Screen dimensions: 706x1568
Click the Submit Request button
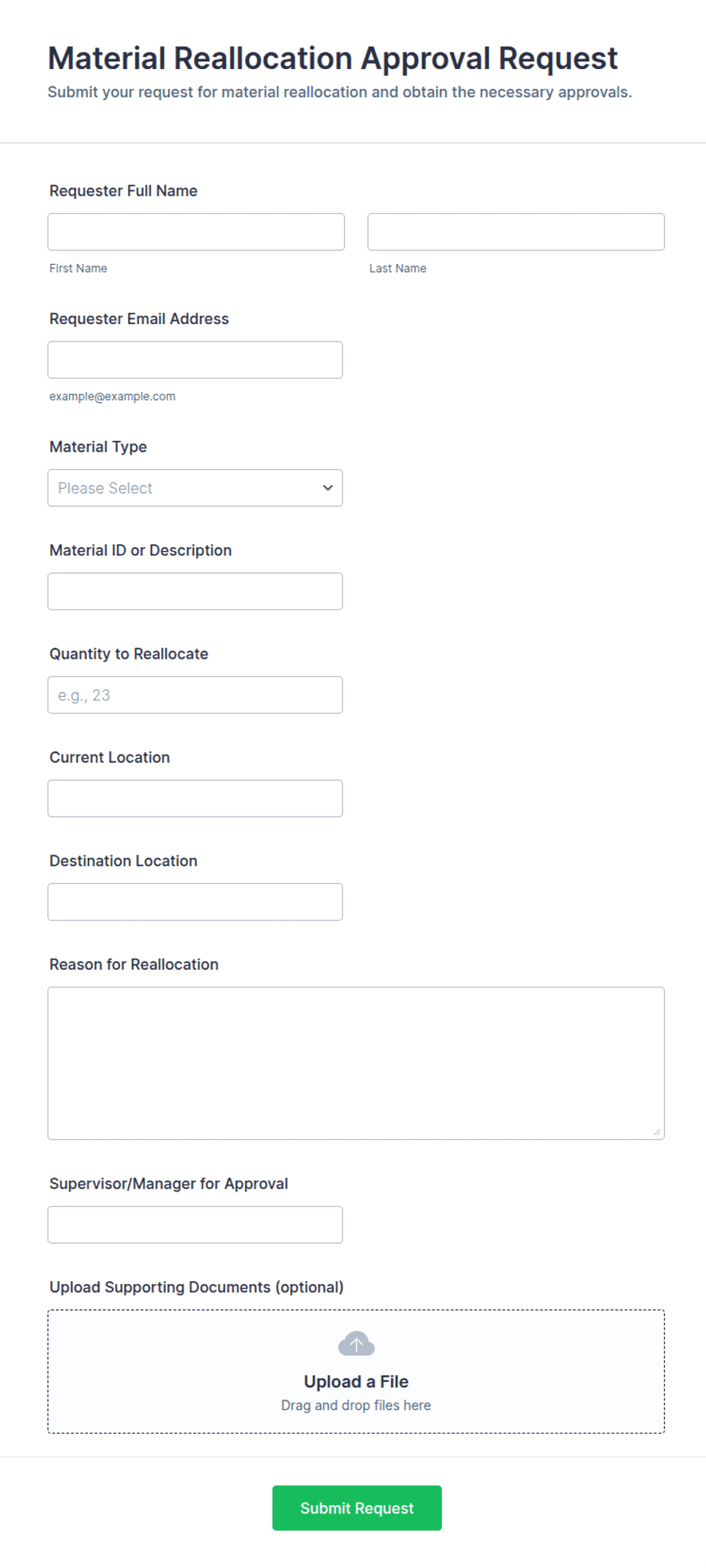click(357, 1508)
